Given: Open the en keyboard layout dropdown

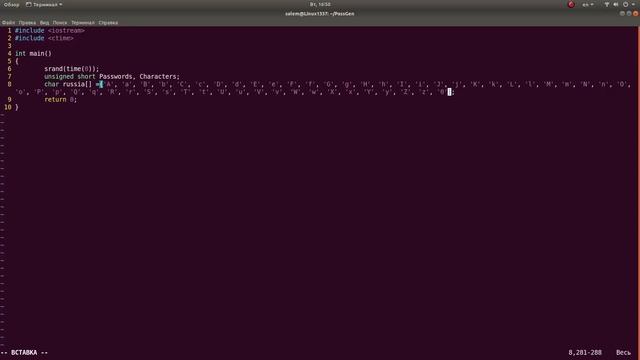Looking at the screenshot, I should [588, 4].
